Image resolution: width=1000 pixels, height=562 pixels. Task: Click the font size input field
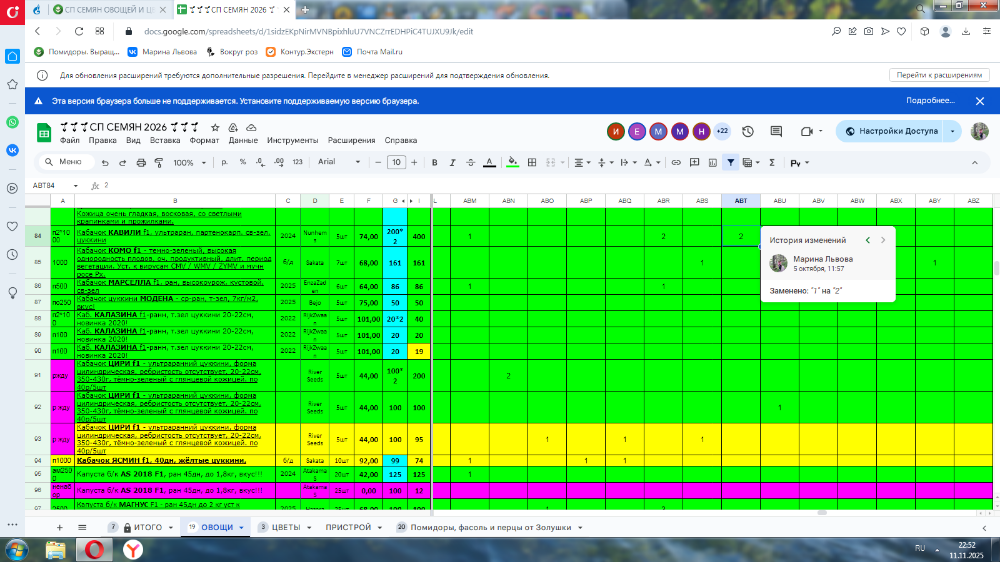pyautogui.click(x=396, y=162)
